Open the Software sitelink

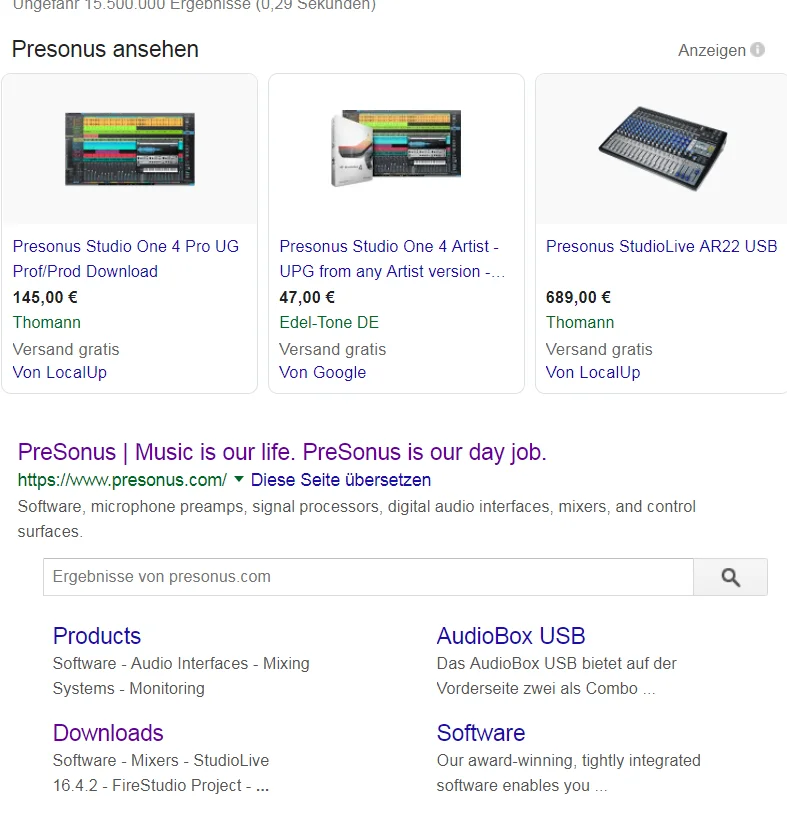[x=481, y=733]
